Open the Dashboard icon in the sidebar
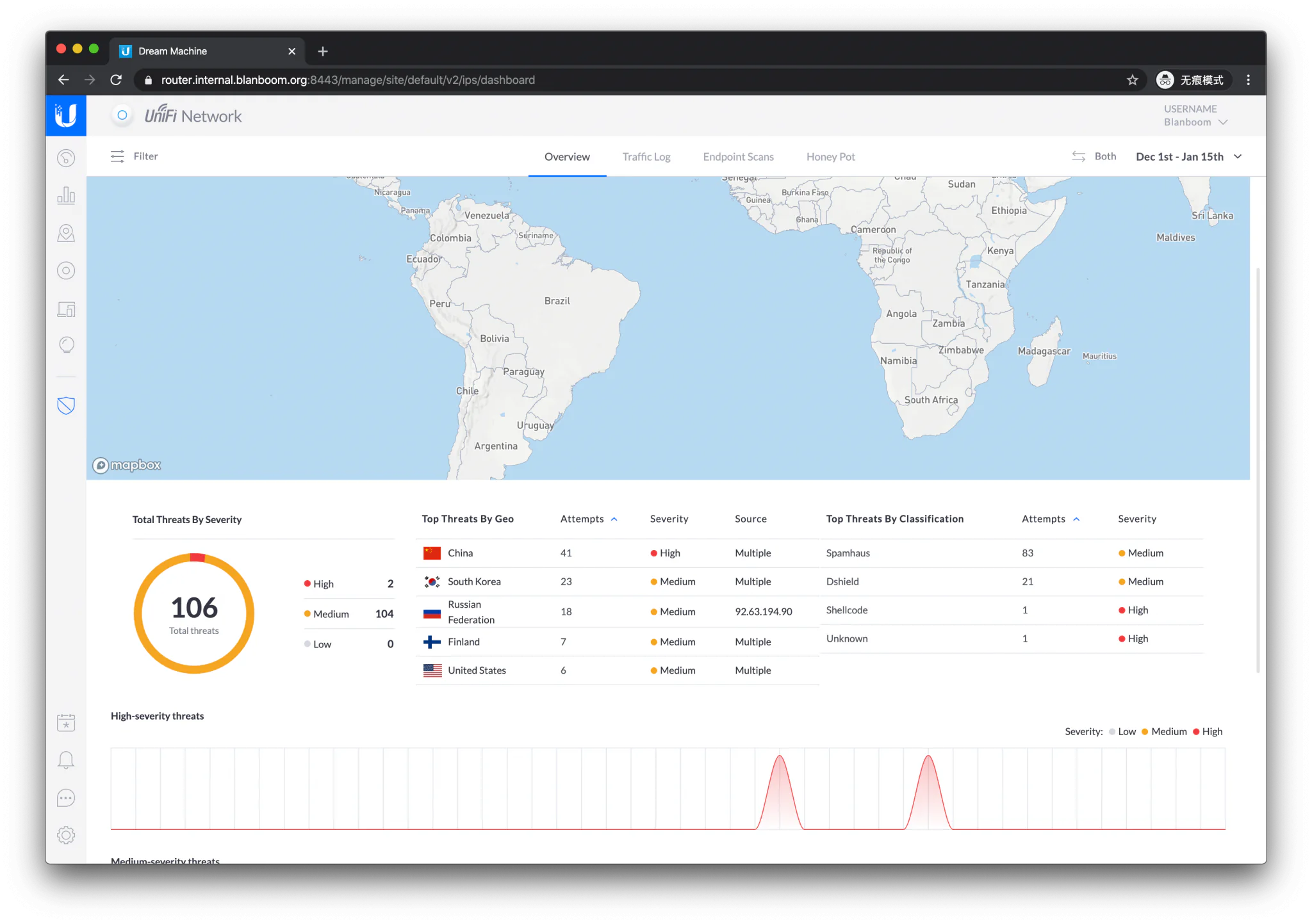The image size is (1312, 924). 66,158
